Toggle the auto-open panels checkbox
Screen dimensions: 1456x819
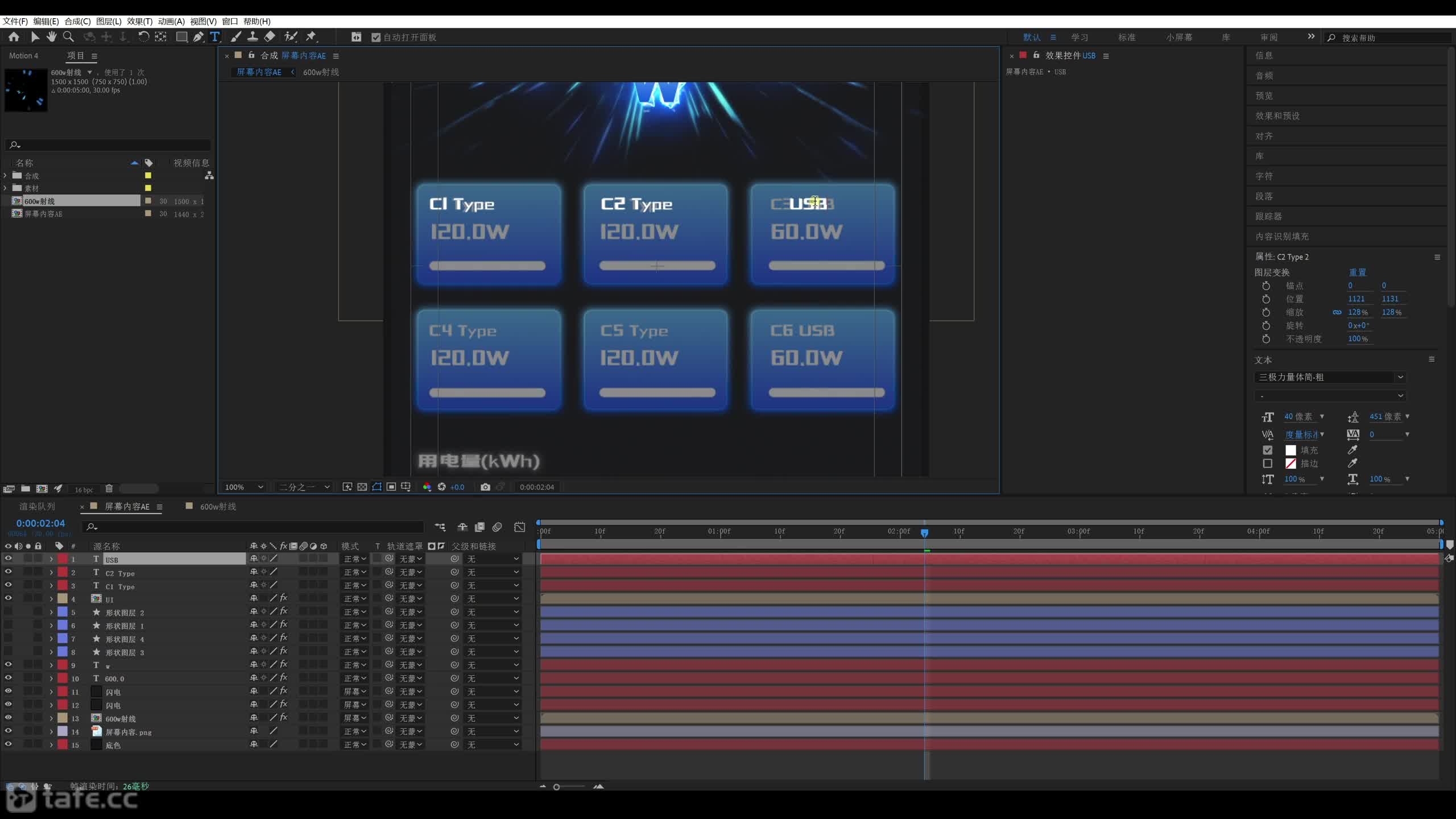[x=375, y=38]
